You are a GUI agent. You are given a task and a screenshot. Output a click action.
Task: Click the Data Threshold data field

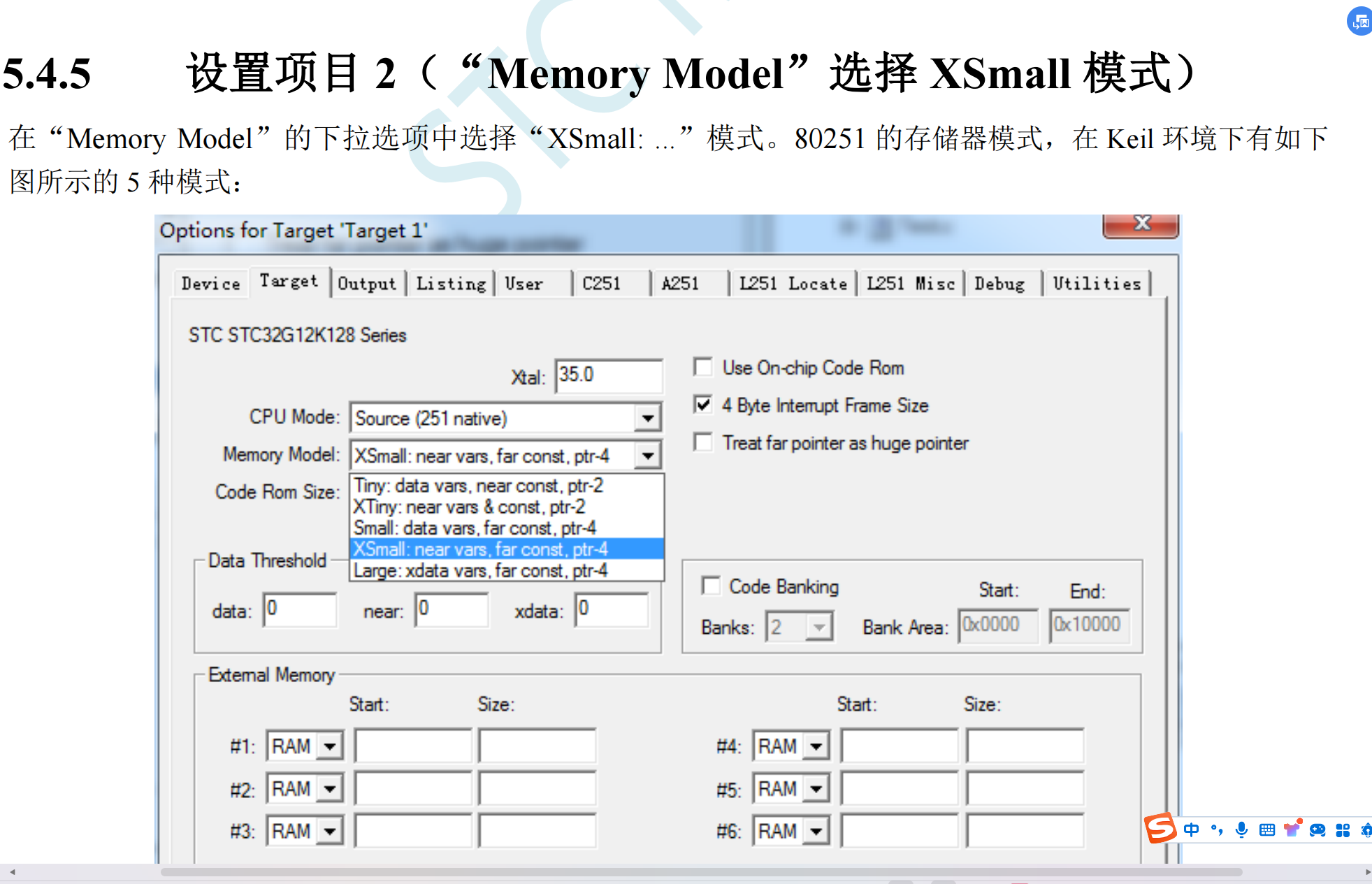click(x=300, y=609)
